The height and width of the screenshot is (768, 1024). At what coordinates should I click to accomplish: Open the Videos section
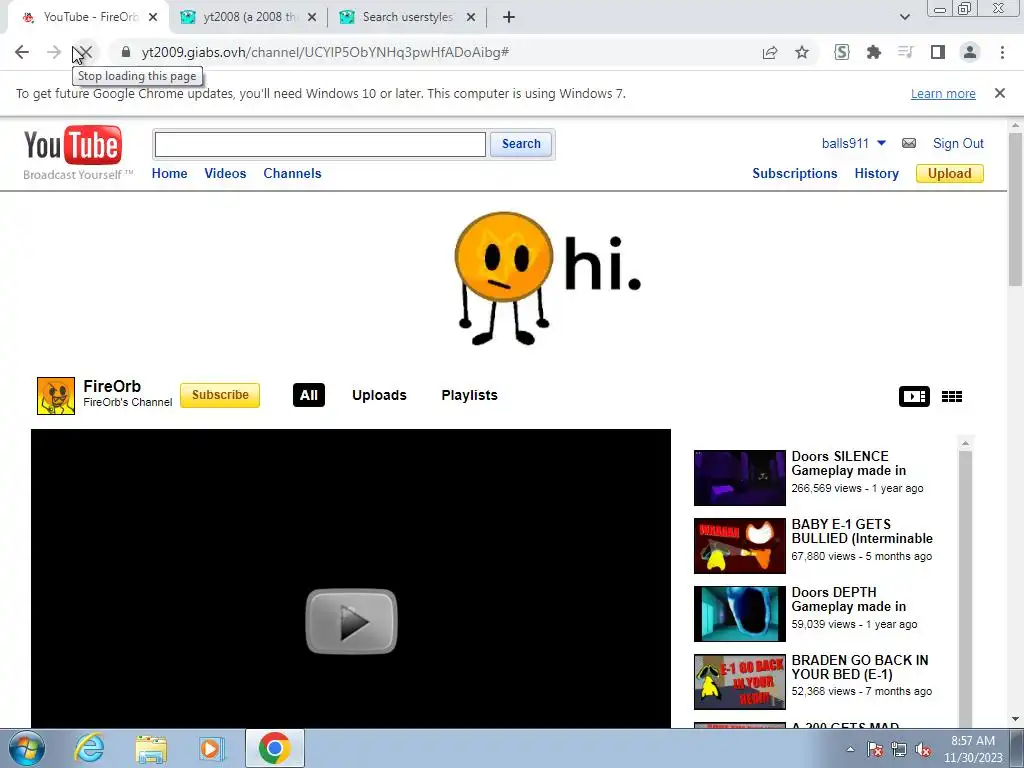pyautogui.click(x=225, y=173)
